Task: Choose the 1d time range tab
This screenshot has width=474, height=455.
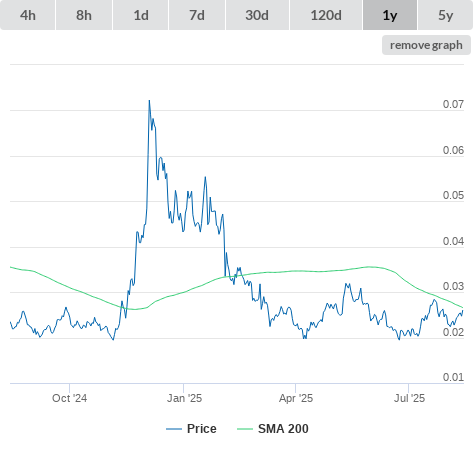Action: tap(141, 15)
